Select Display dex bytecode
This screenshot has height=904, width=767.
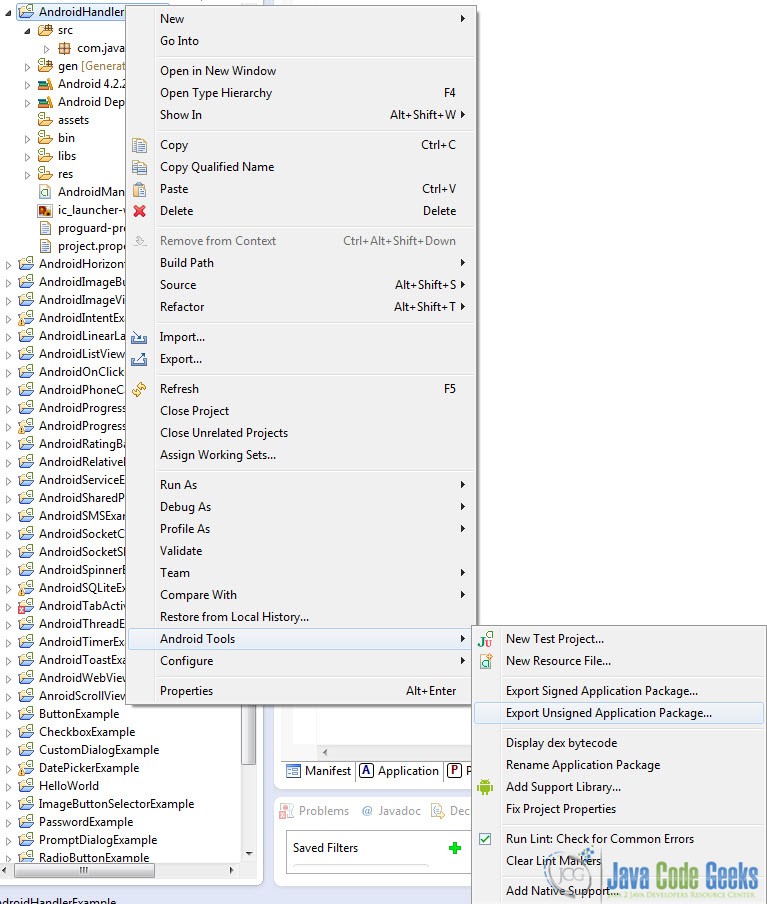tap(619, 743)
